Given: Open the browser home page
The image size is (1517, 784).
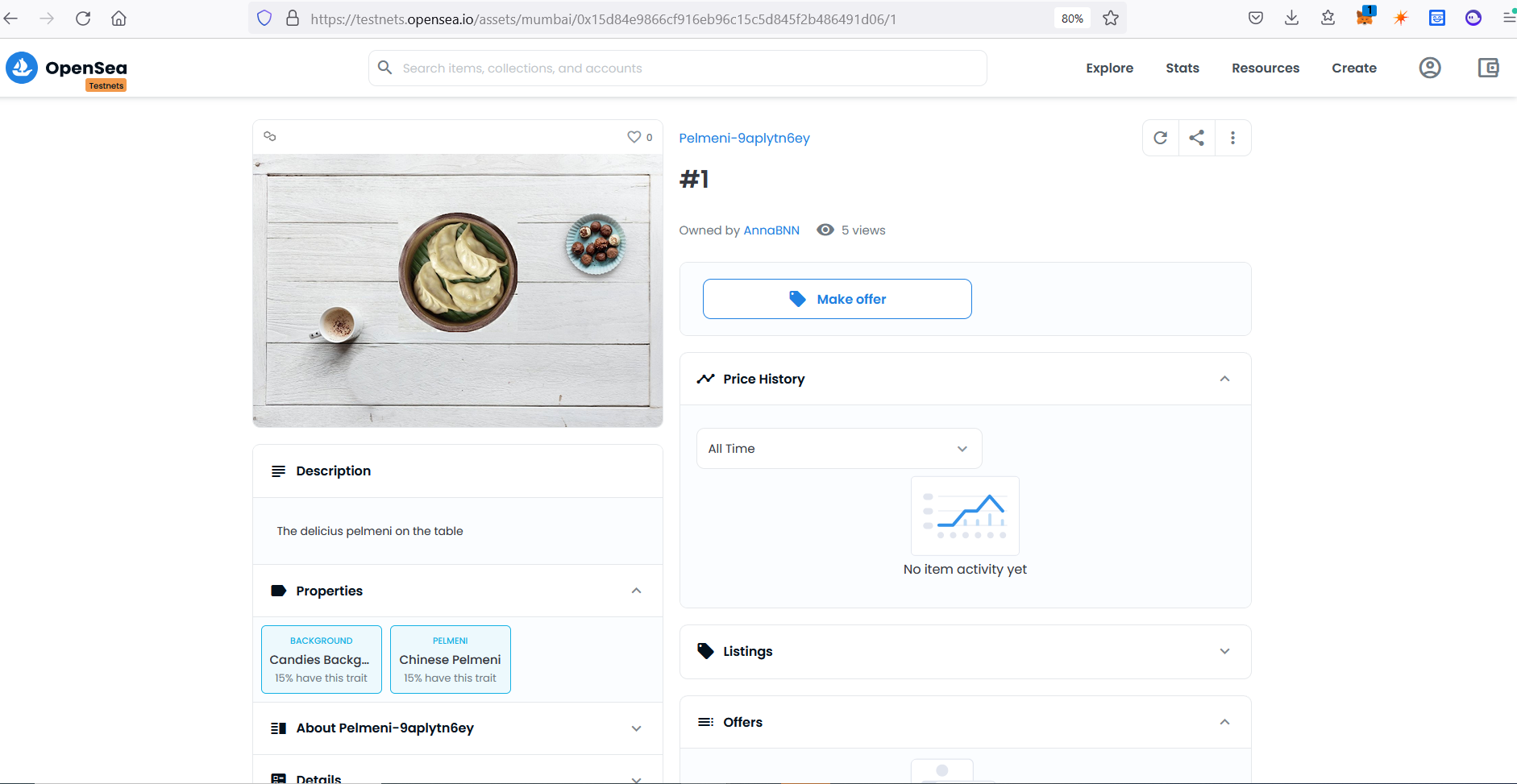Looking at the screenshot, I should click(x=118, y=18).
